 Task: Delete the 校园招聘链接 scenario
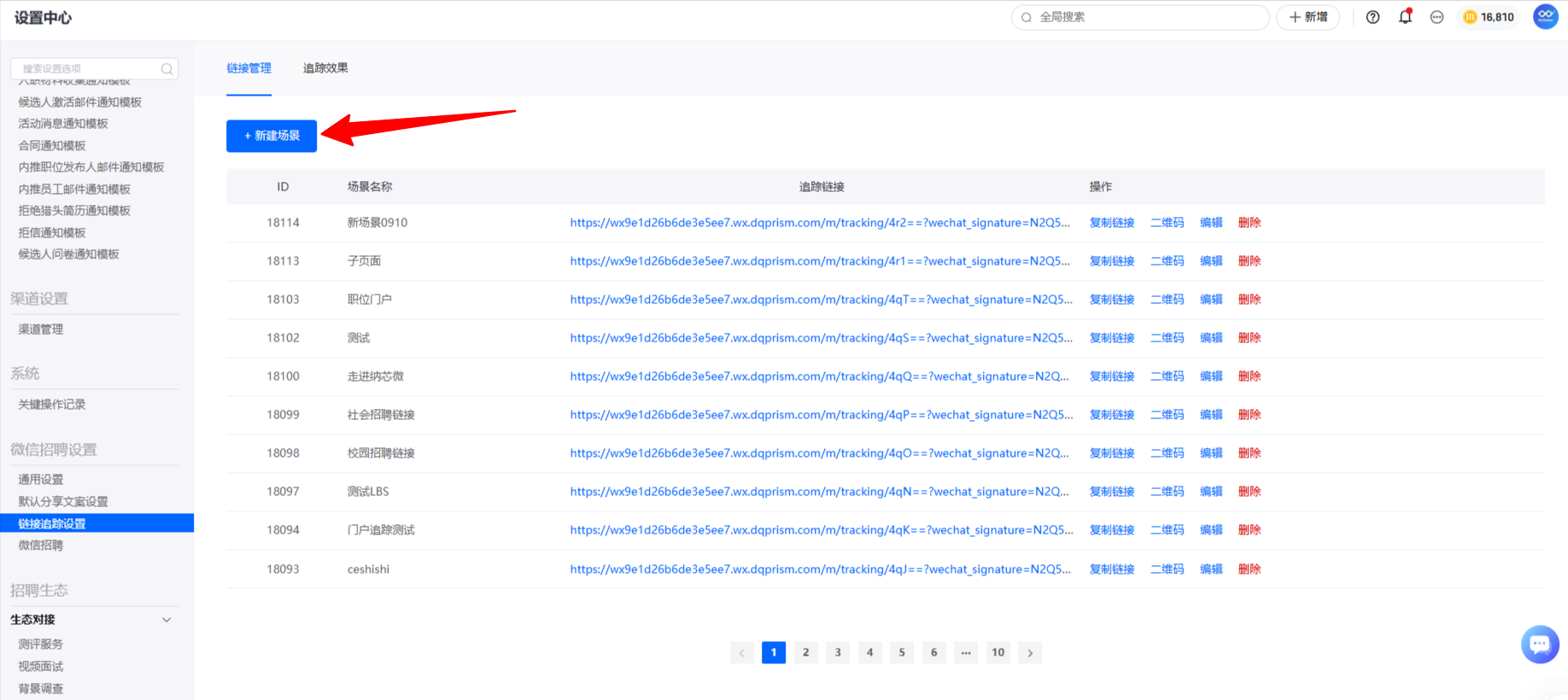[x=1249, y=453]
